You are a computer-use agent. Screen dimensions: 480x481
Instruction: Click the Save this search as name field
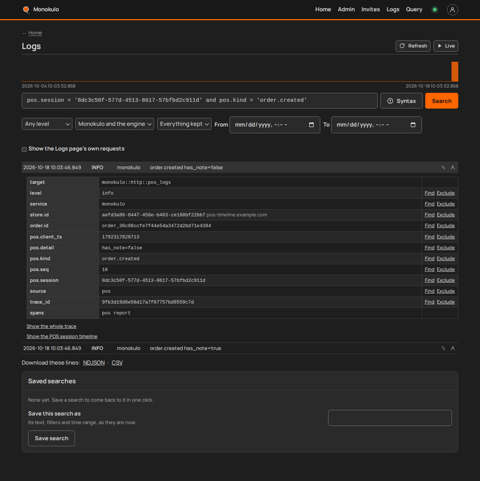(x=390, y=418)
